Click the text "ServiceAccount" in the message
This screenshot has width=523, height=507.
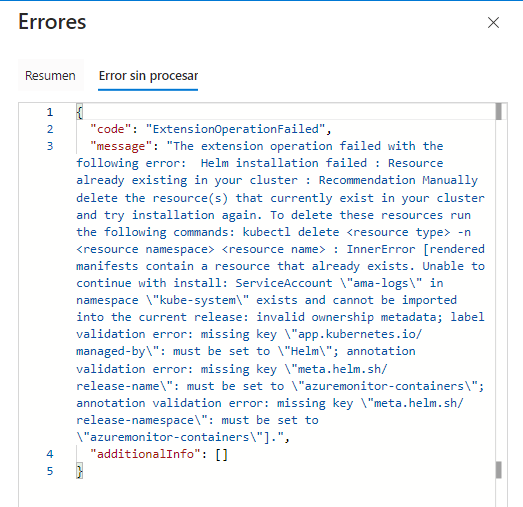284,283
